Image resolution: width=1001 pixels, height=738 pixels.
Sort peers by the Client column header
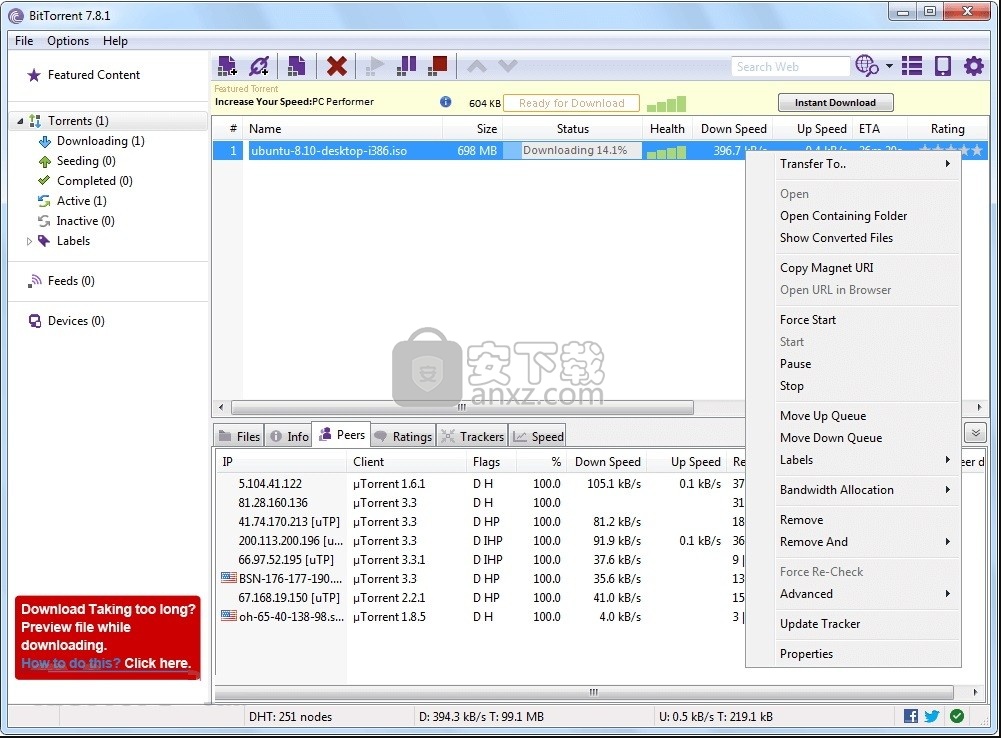coord(407,462)
